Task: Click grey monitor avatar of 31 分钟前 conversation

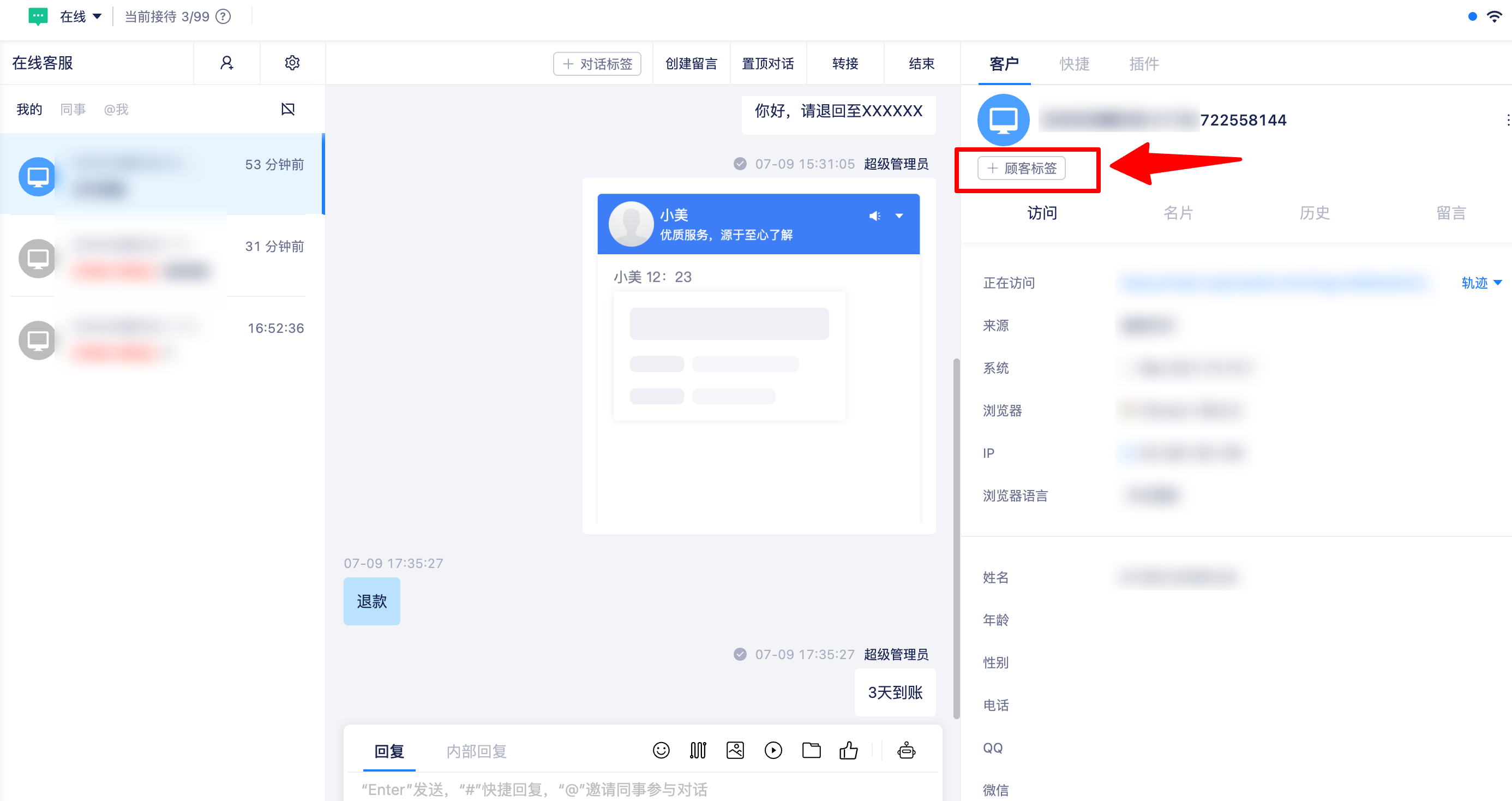Action: coord(38,258)
